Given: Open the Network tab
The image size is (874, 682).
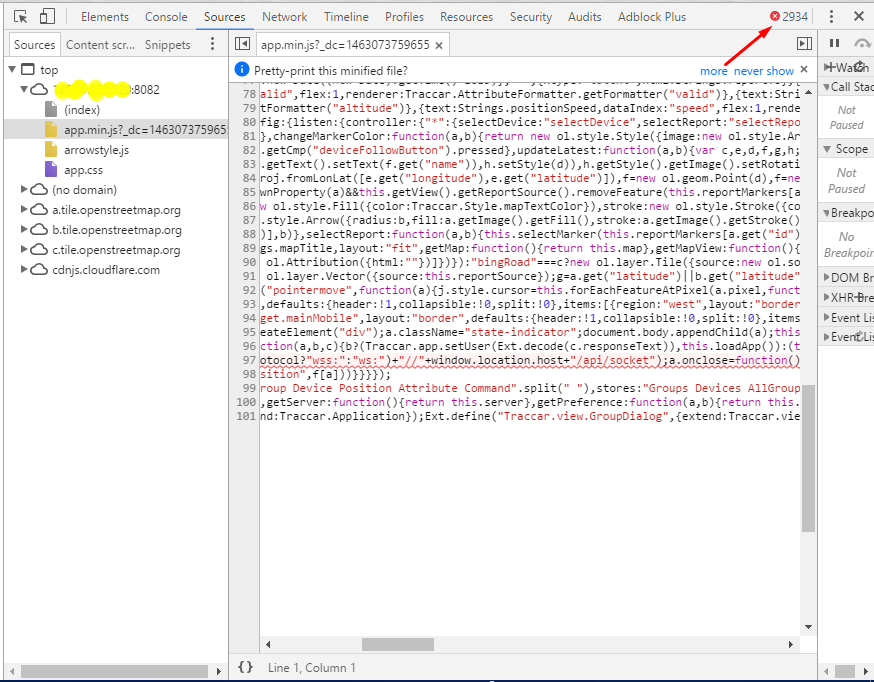Looking at the screenshot, I should coord(284,17).
